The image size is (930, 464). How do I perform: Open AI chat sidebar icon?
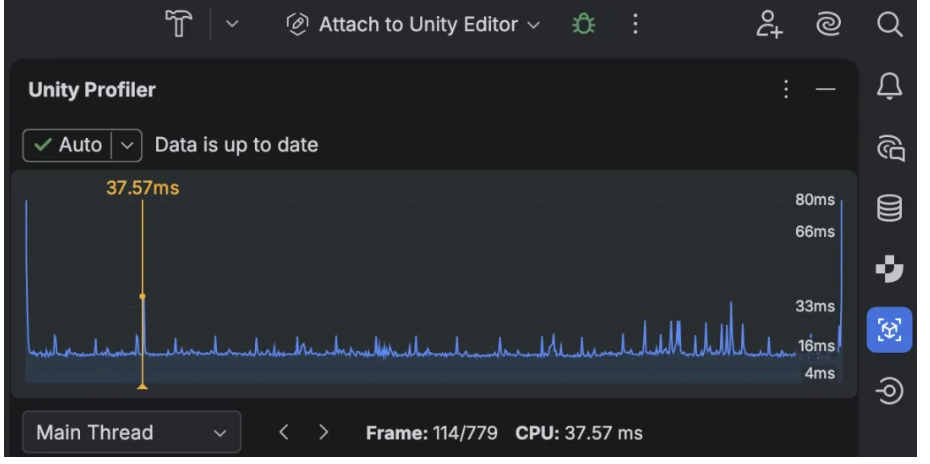click(889, 150)
